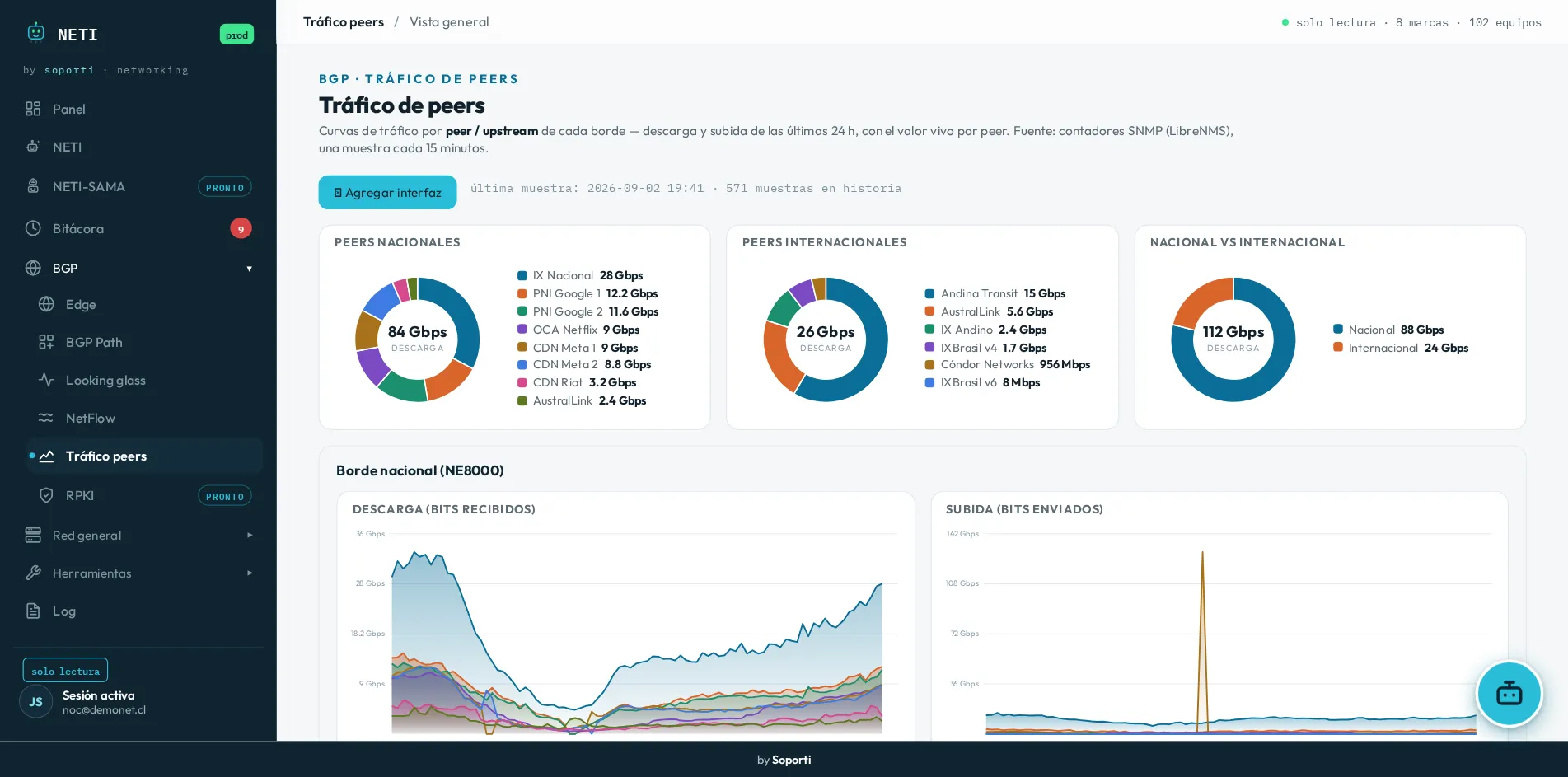
Task: Click the 112 Gbps donut chart
Action: point(1233,339)
